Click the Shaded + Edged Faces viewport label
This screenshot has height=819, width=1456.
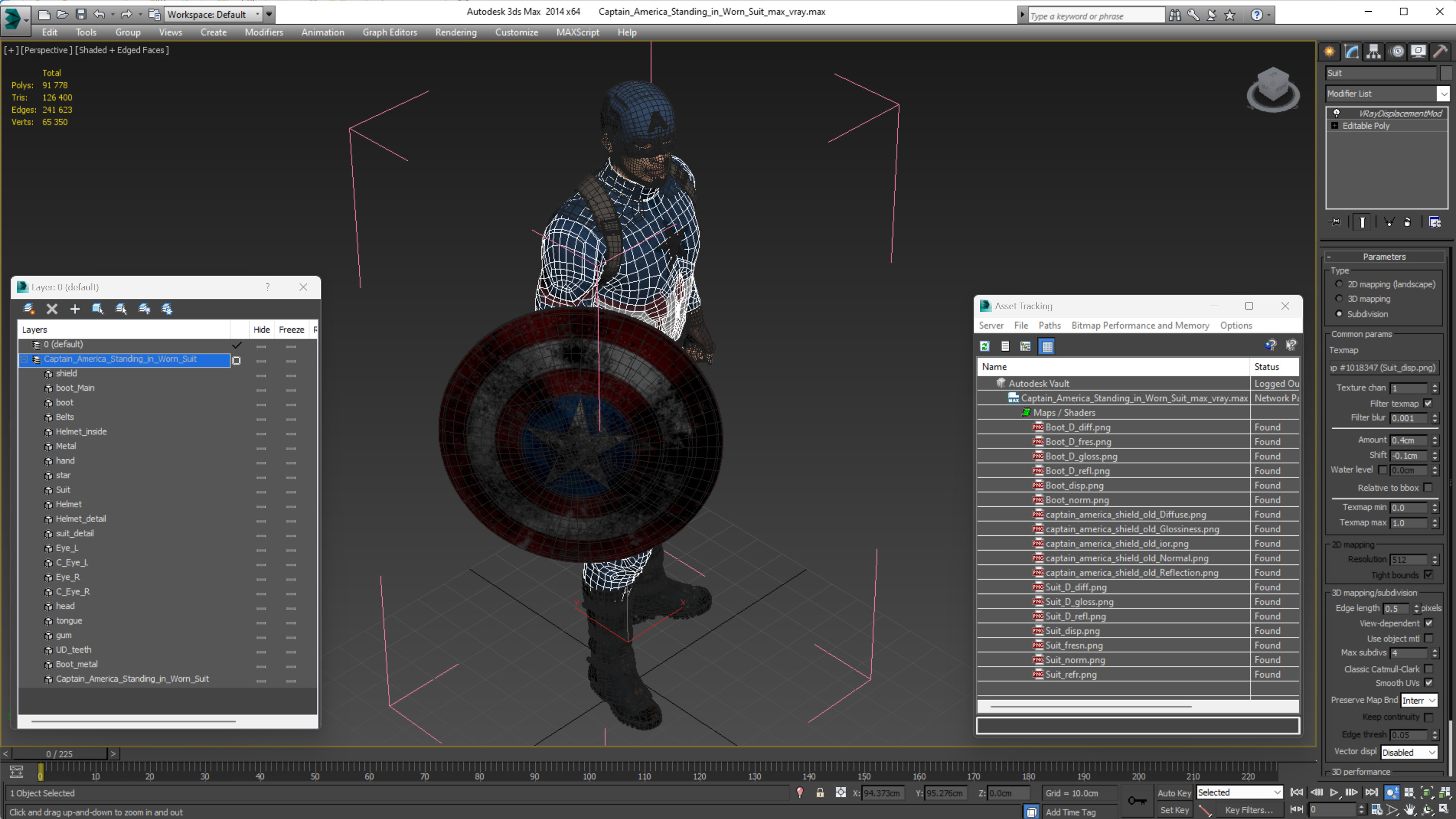(x=121, y=49)
